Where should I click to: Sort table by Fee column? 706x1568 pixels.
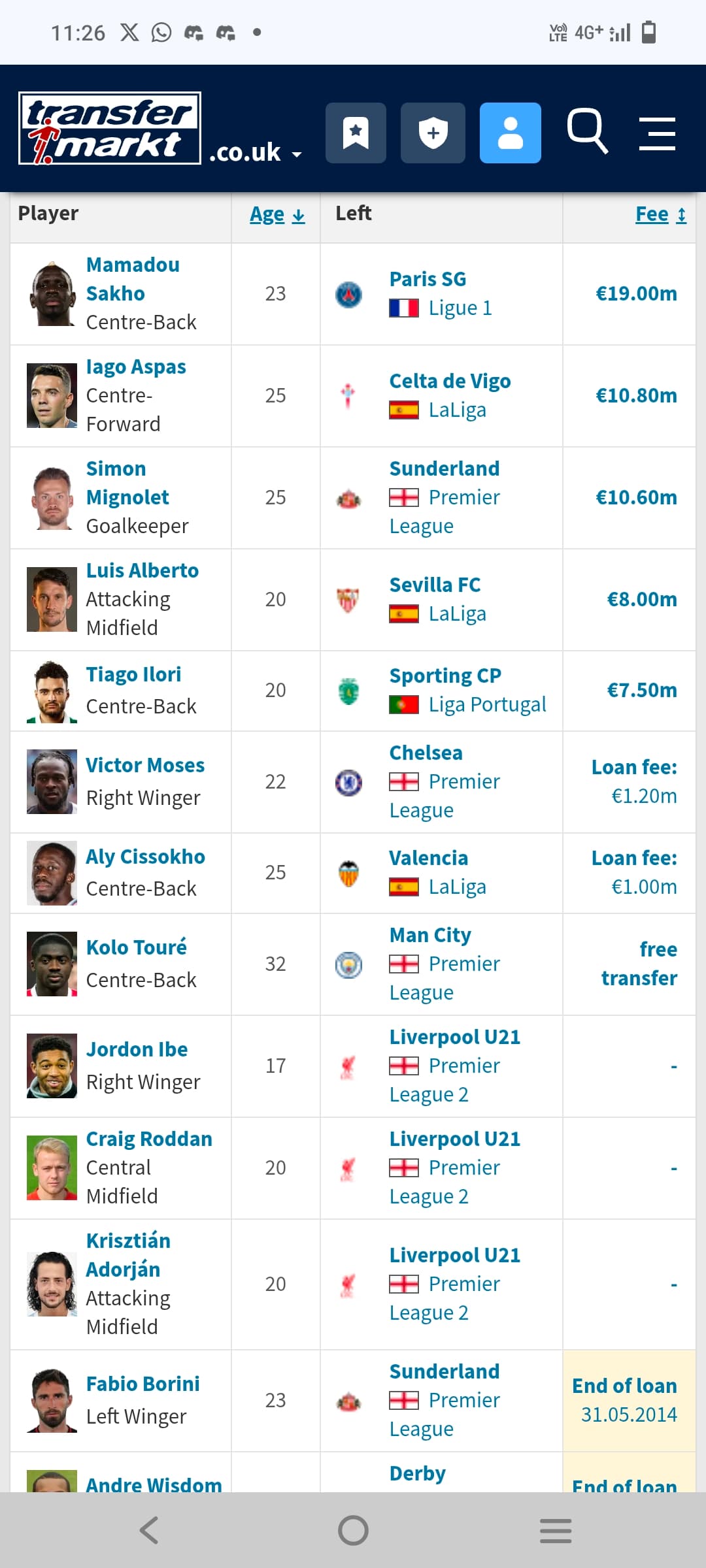click(x=660, y=214)
